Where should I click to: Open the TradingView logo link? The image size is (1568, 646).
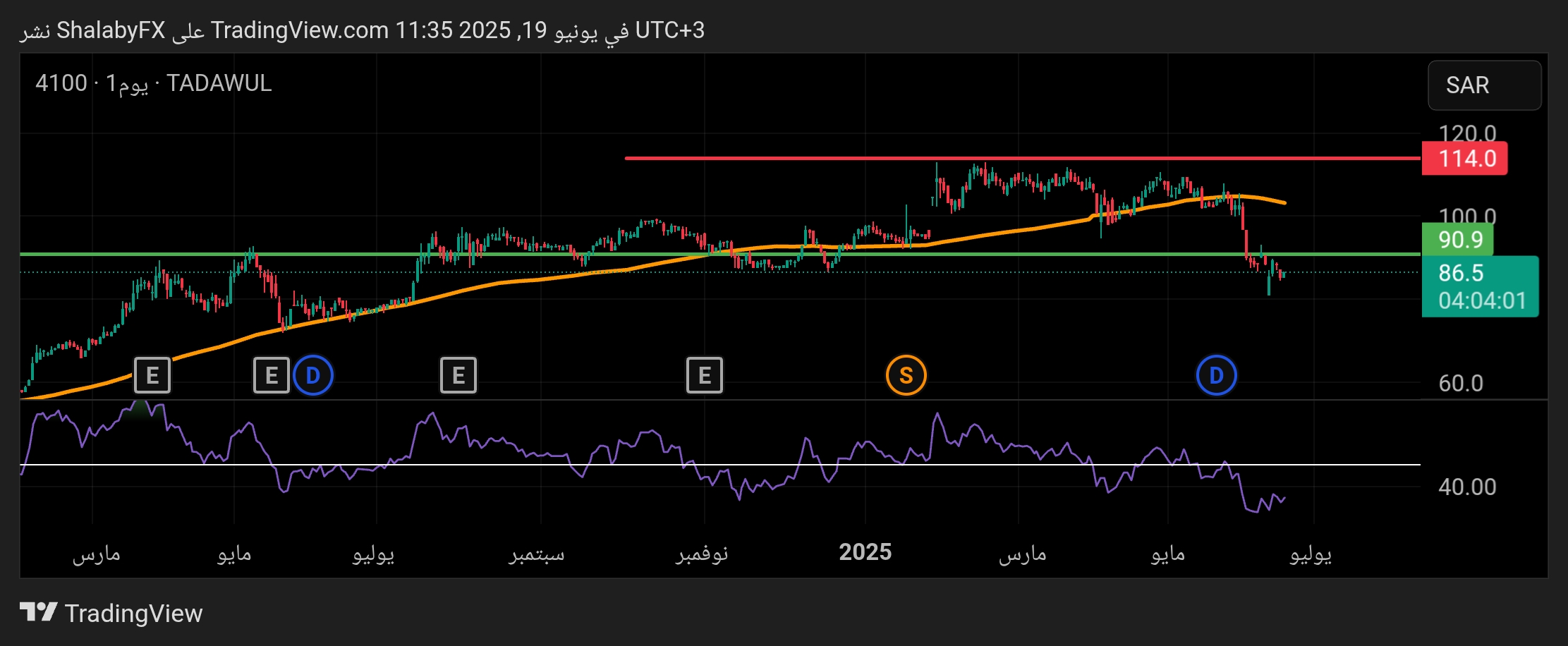111,614
